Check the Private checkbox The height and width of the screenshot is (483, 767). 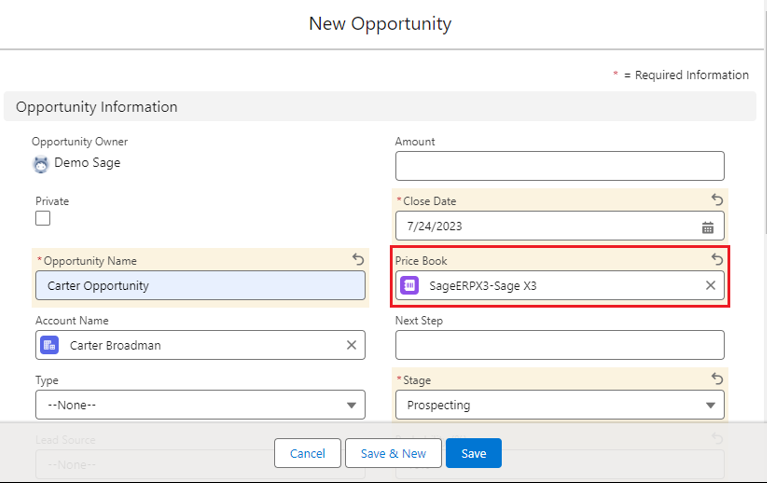pyautogui.click(x=43, y=218)
